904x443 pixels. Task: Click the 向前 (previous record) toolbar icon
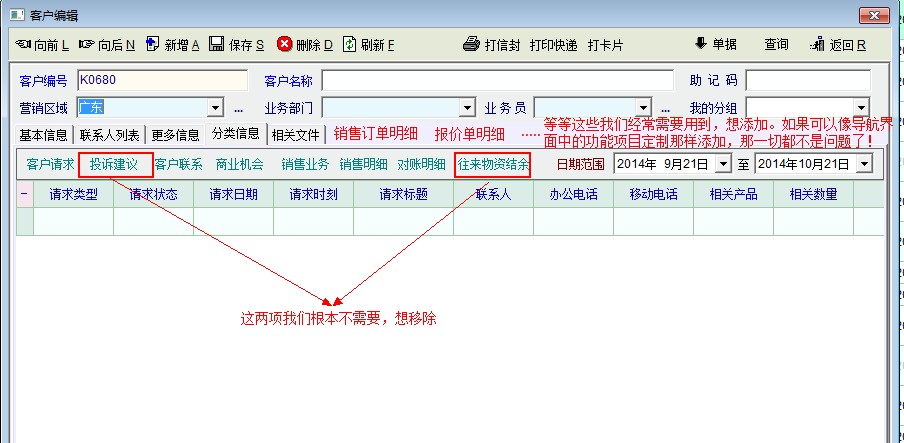click(x=23, y=45)
